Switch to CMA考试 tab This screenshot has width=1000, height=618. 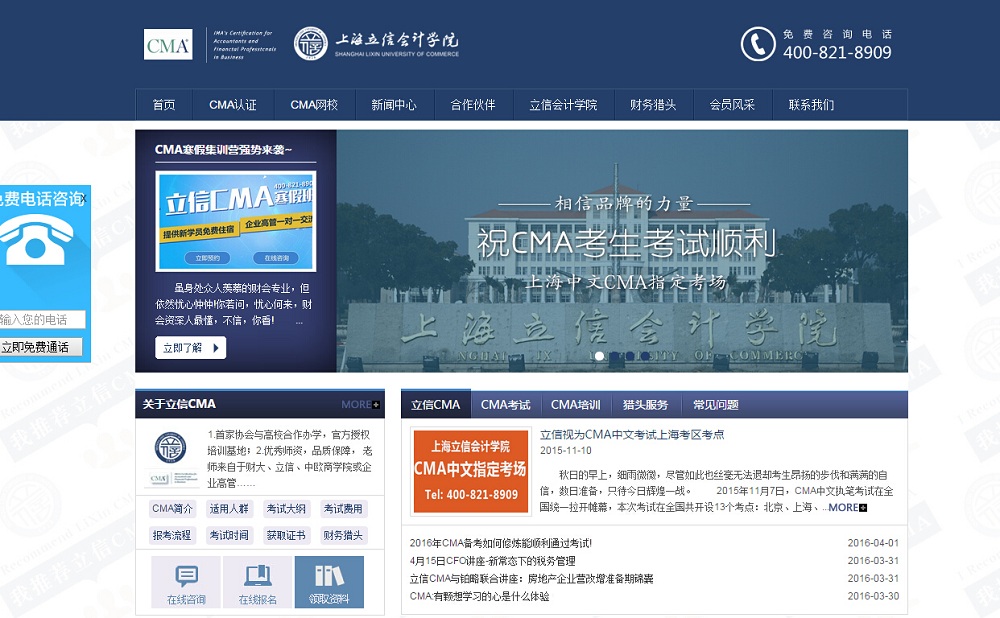tap(506, 404)
